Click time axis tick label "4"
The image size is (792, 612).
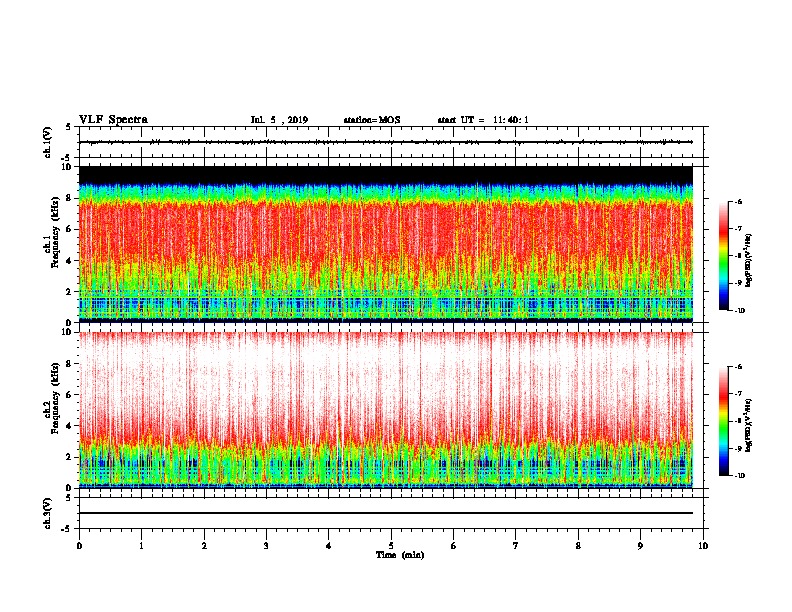pyautogui.click(x=329, y=546)
